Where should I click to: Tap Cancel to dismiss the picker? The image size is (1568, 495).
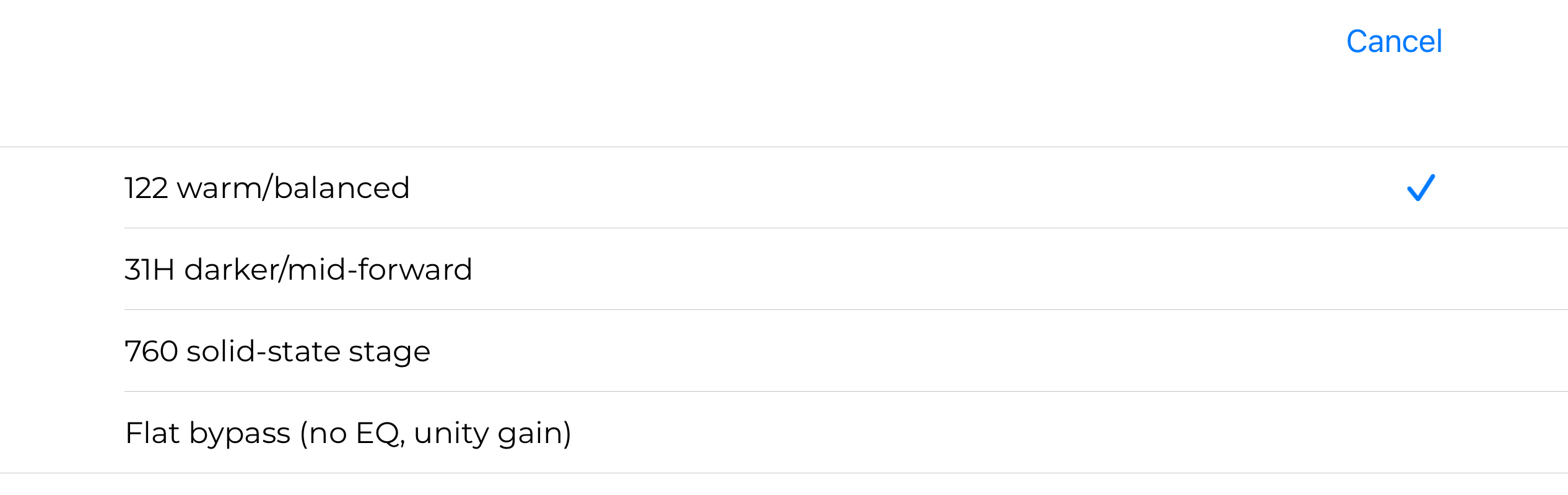click(1394, 41)
